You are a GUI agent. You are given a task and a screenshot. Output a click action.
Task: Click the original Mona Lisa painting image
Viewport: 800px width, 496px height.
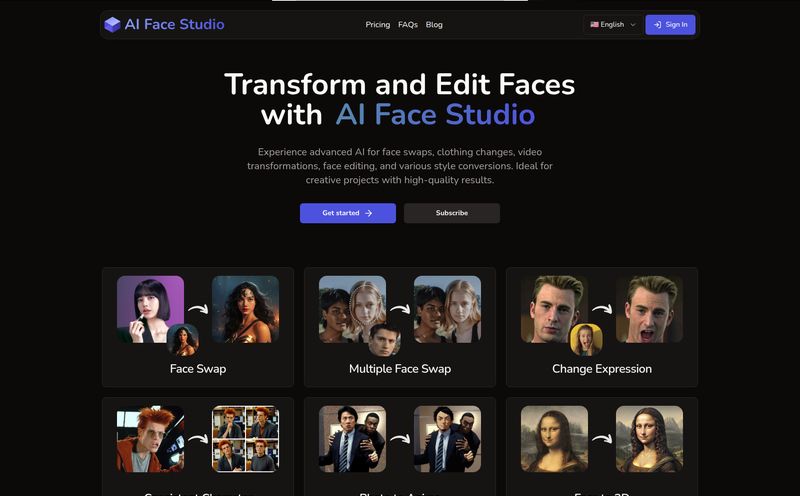tap(554, 439)
